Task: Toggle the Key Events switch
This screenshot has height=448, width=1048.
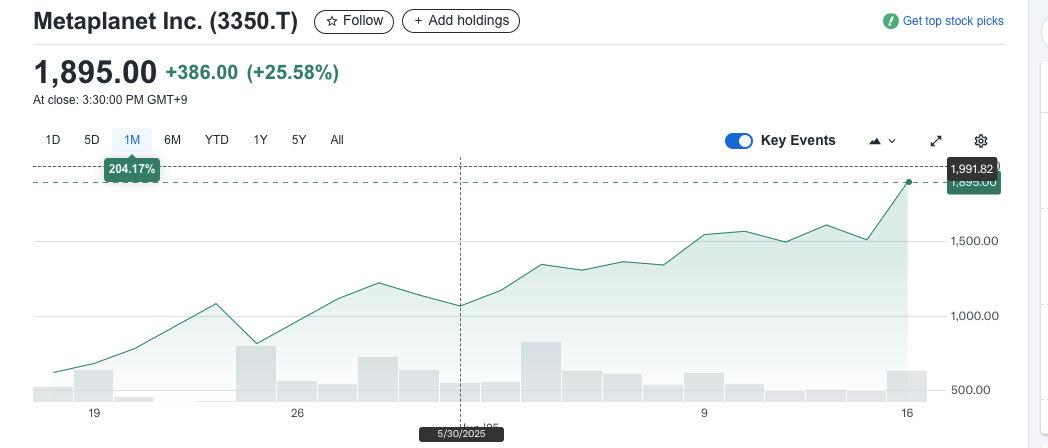Action: [739, 141]
